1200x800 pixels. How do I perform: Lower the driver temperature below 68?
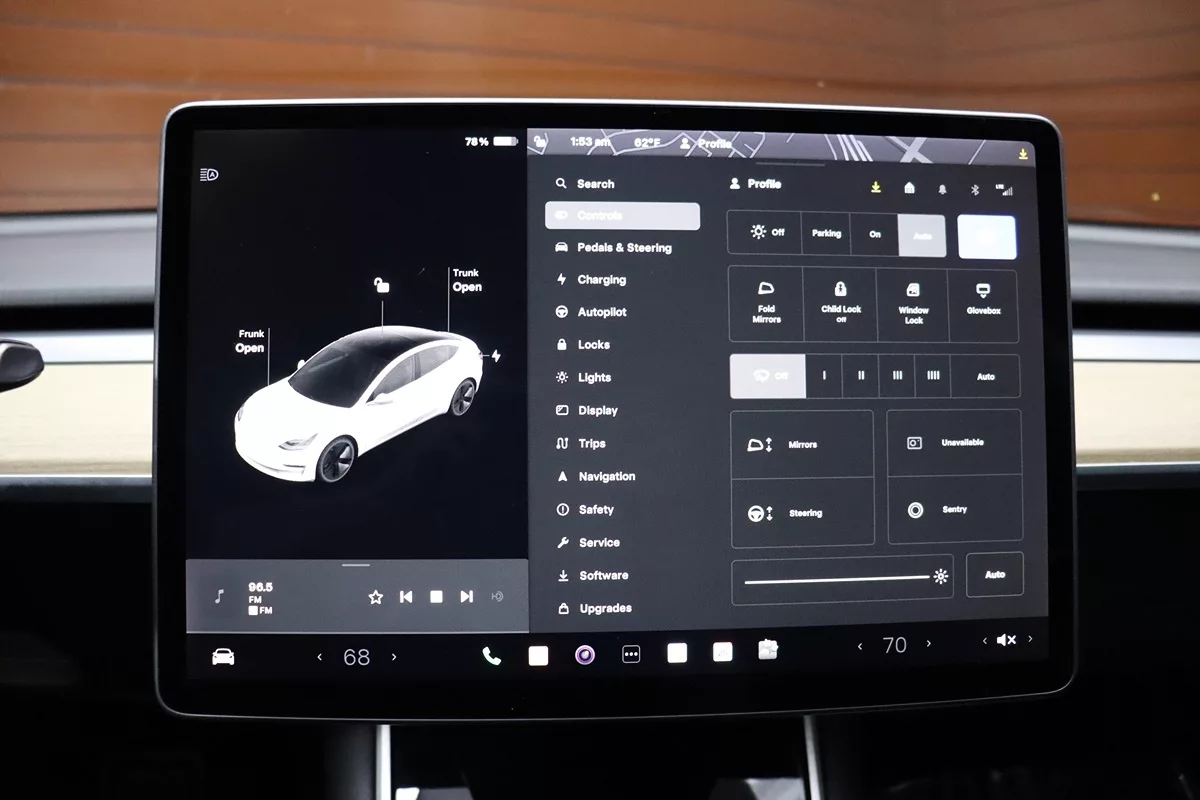(320, 657)
